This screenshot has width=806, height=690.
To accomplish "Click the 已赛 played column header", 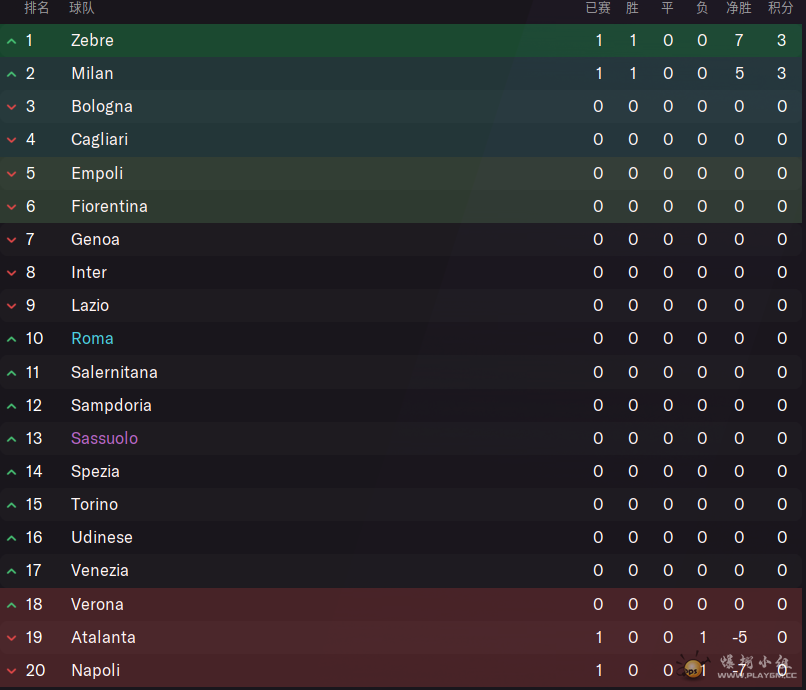I will coord(598,8).
